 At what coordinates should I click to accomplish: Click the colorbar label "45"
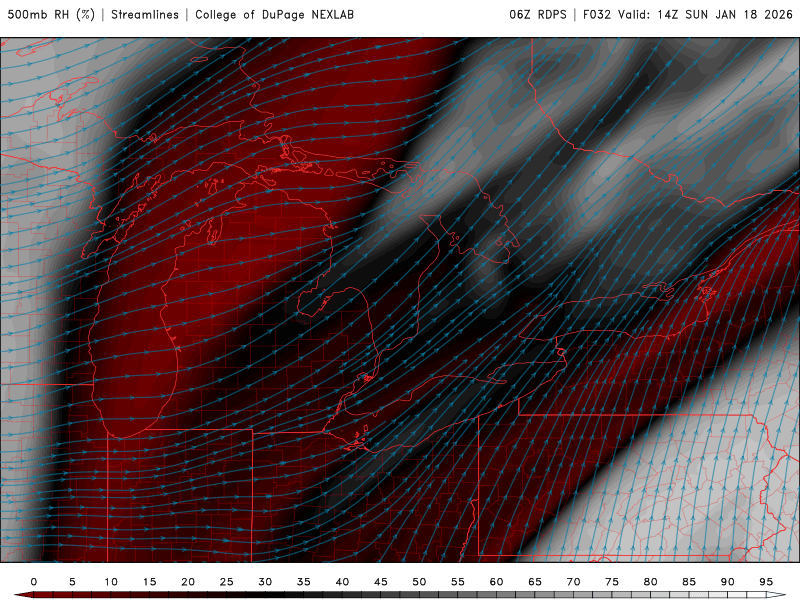[x=381, y=582]
